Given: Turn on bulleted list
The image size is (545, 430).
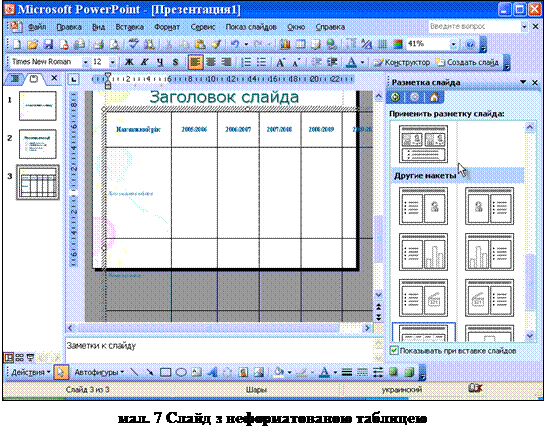Looking at the screenshot, I should [261, 62].
